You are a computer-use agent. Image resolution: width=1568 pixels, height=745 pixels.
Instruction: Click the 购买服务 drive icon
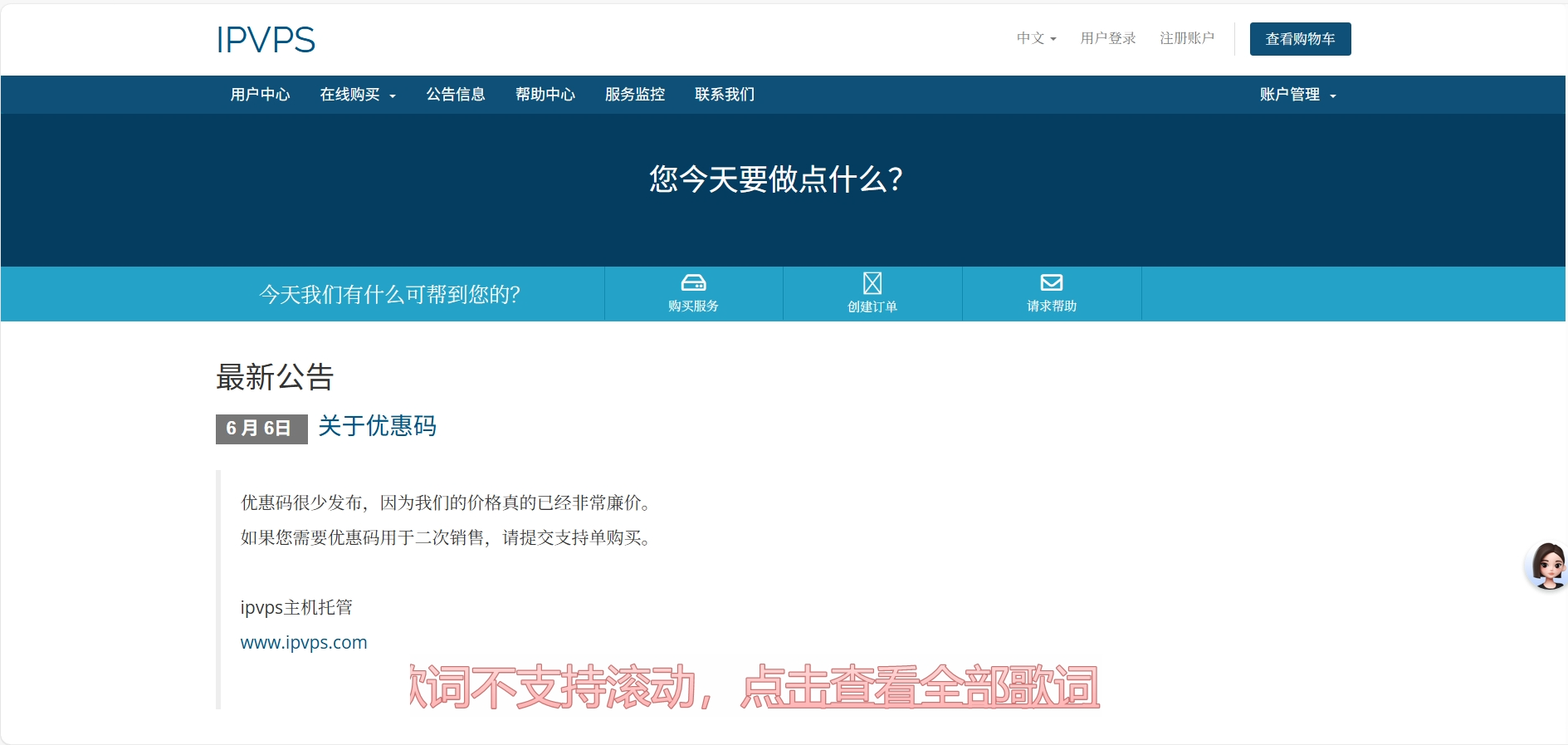(x=693, y=282)
